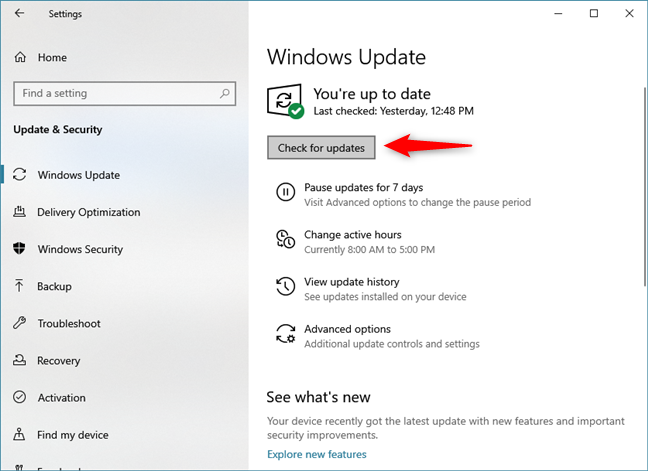Click the 'Last checked: Yesterday, 12:48 PM' text

coord(393,111)
